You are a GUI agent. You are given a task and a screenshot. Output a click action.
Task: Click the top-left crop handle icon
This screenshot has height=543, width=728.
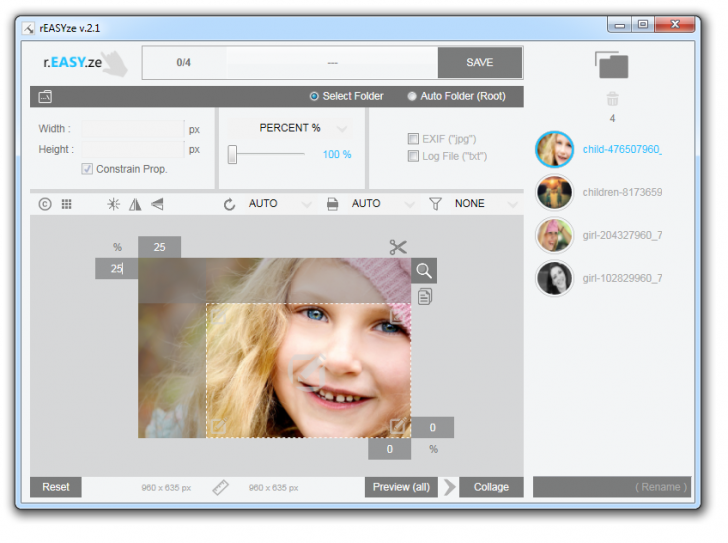coord(218,317)
